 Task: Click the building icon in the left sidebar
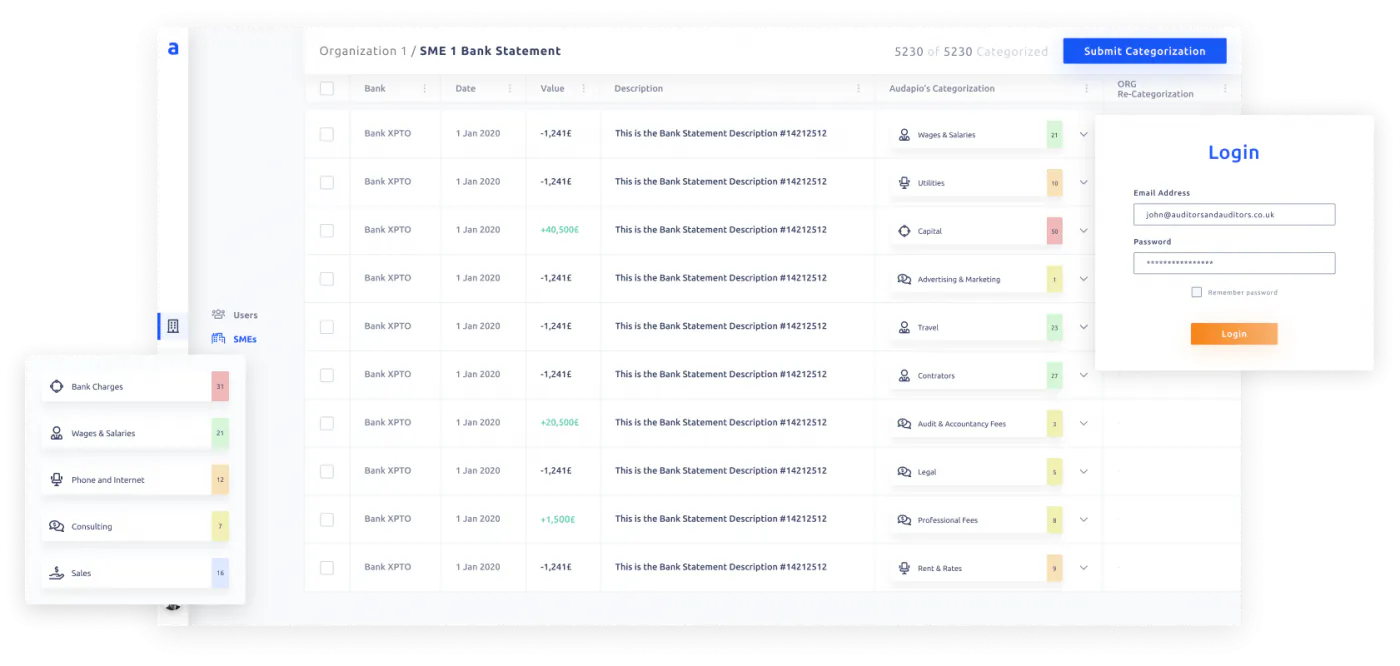[x=174, y=326]
